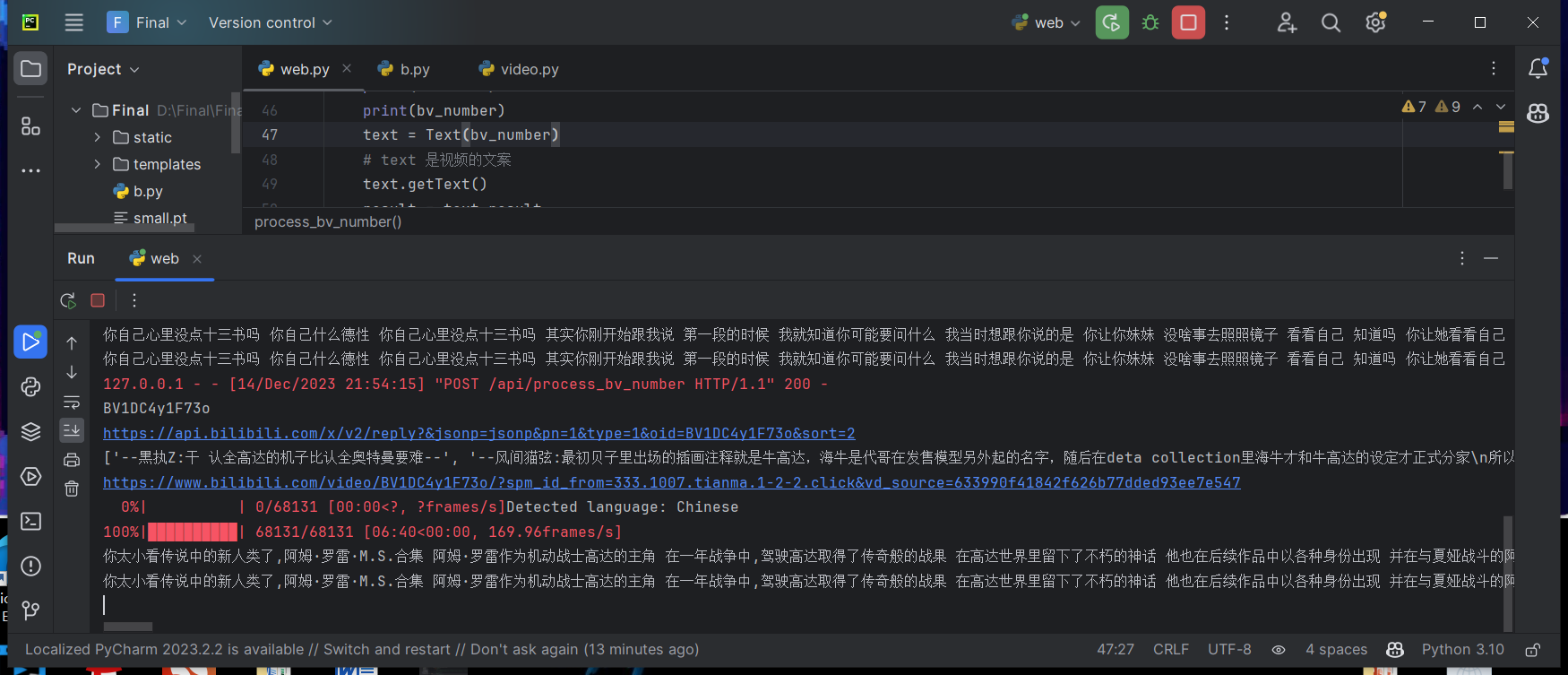The image size is (1568, 675).
Task: Change indent setting 4 spaces
Action: (x=1337, y=649)
